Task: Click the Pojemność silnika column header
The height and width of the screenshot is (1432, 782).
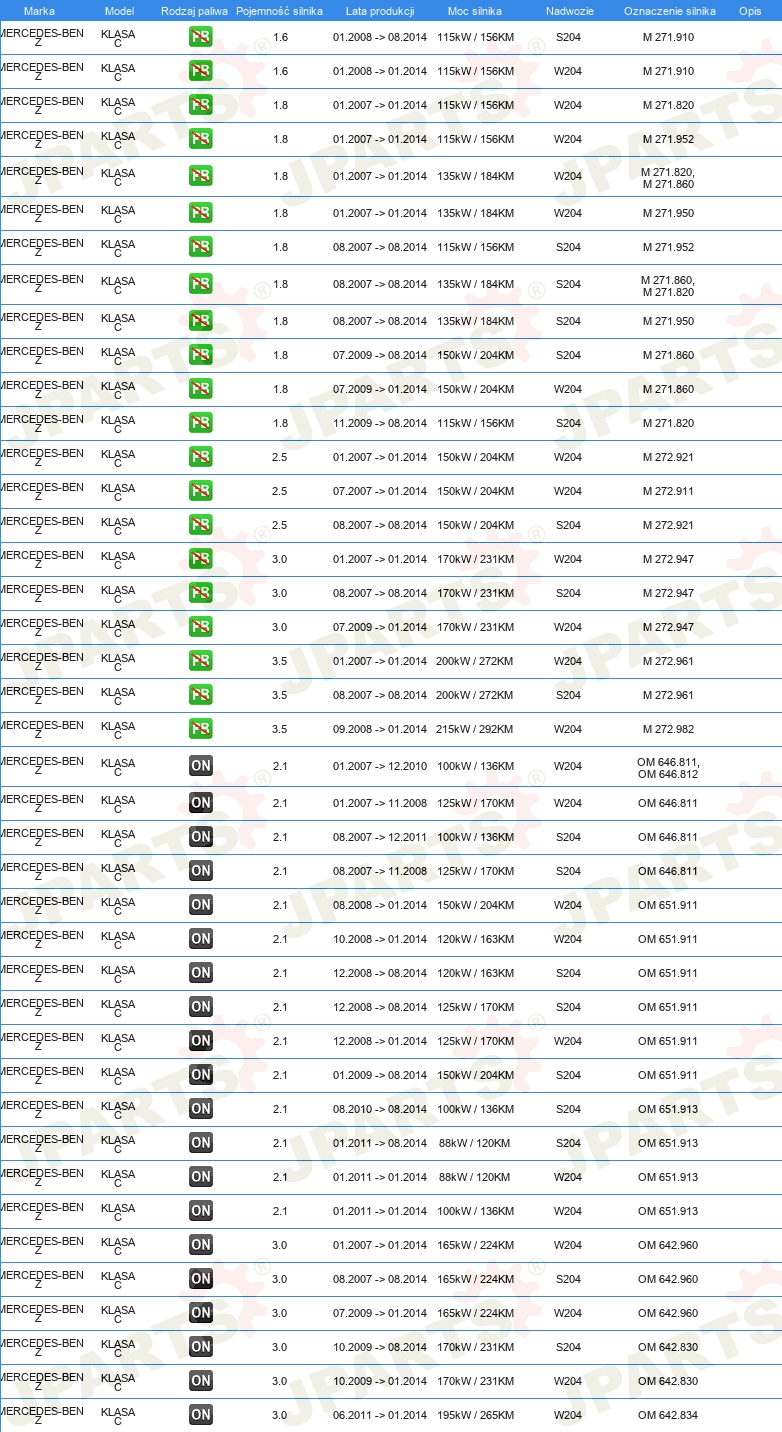Action: pyautogui.click(x=279, y=11)
